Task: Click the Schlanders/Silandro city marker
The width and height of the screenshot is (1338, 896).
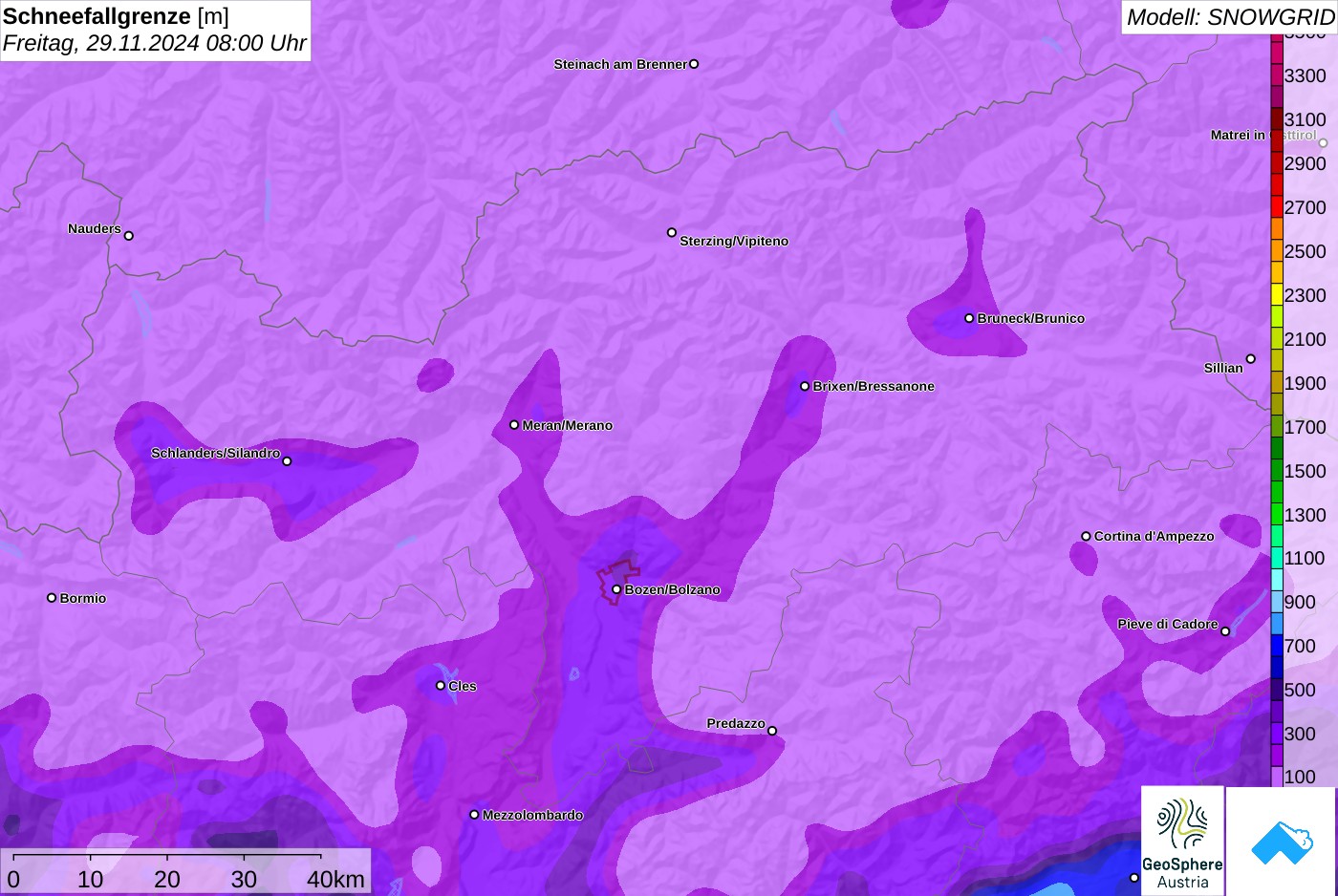Action: point(287,461)
